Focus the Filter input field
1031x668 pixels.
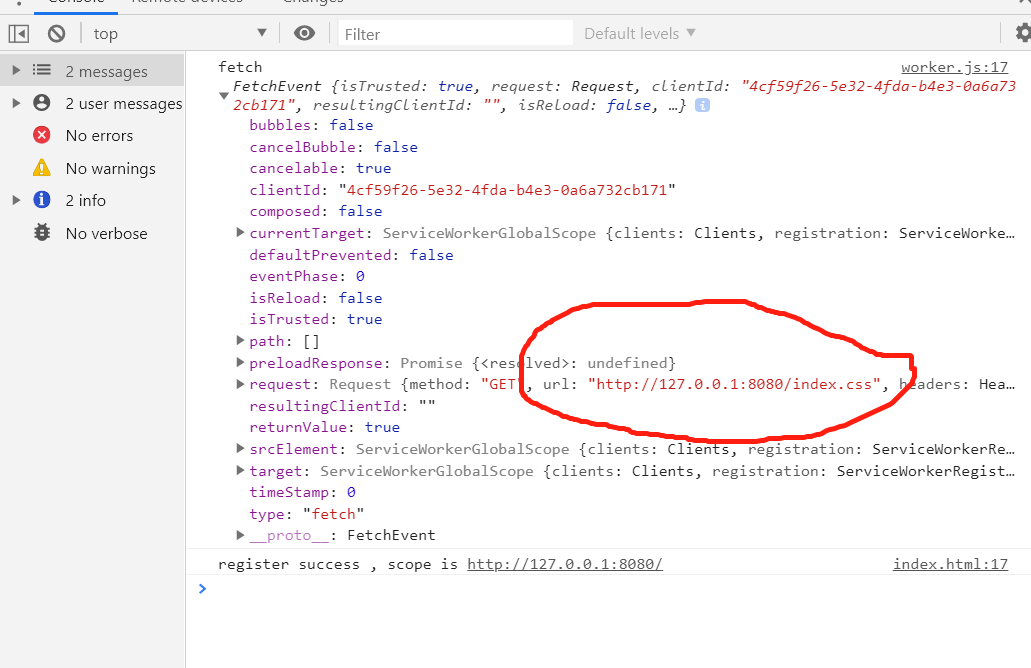[x=456, y=34]
